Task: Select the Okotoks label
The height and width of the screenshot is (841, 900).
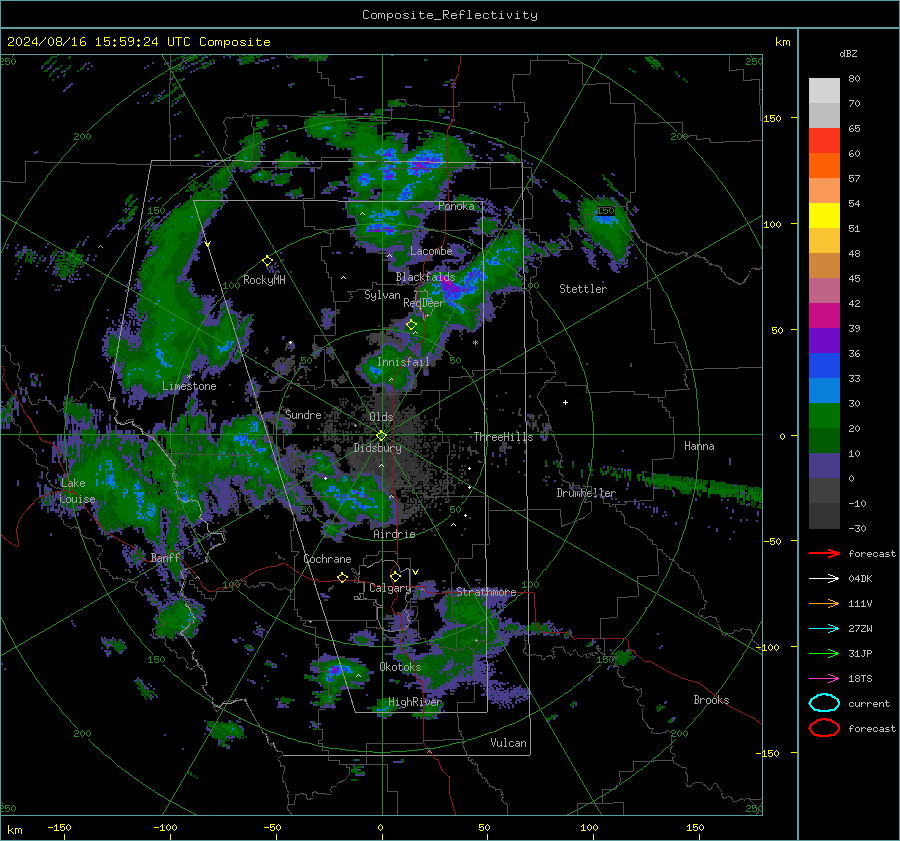Action: click(400, 667)
